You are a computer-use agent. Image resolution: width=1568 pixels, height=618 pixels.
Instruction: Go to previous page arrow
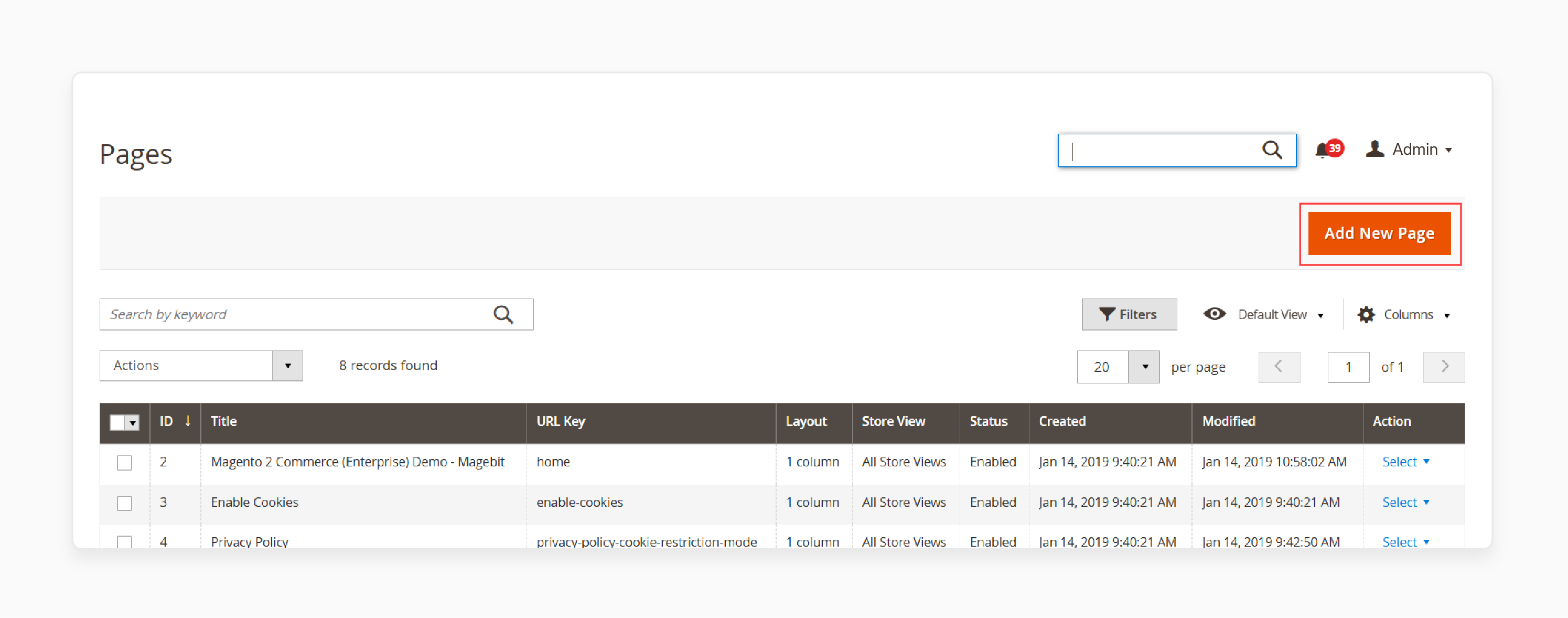pos(1279,367)
